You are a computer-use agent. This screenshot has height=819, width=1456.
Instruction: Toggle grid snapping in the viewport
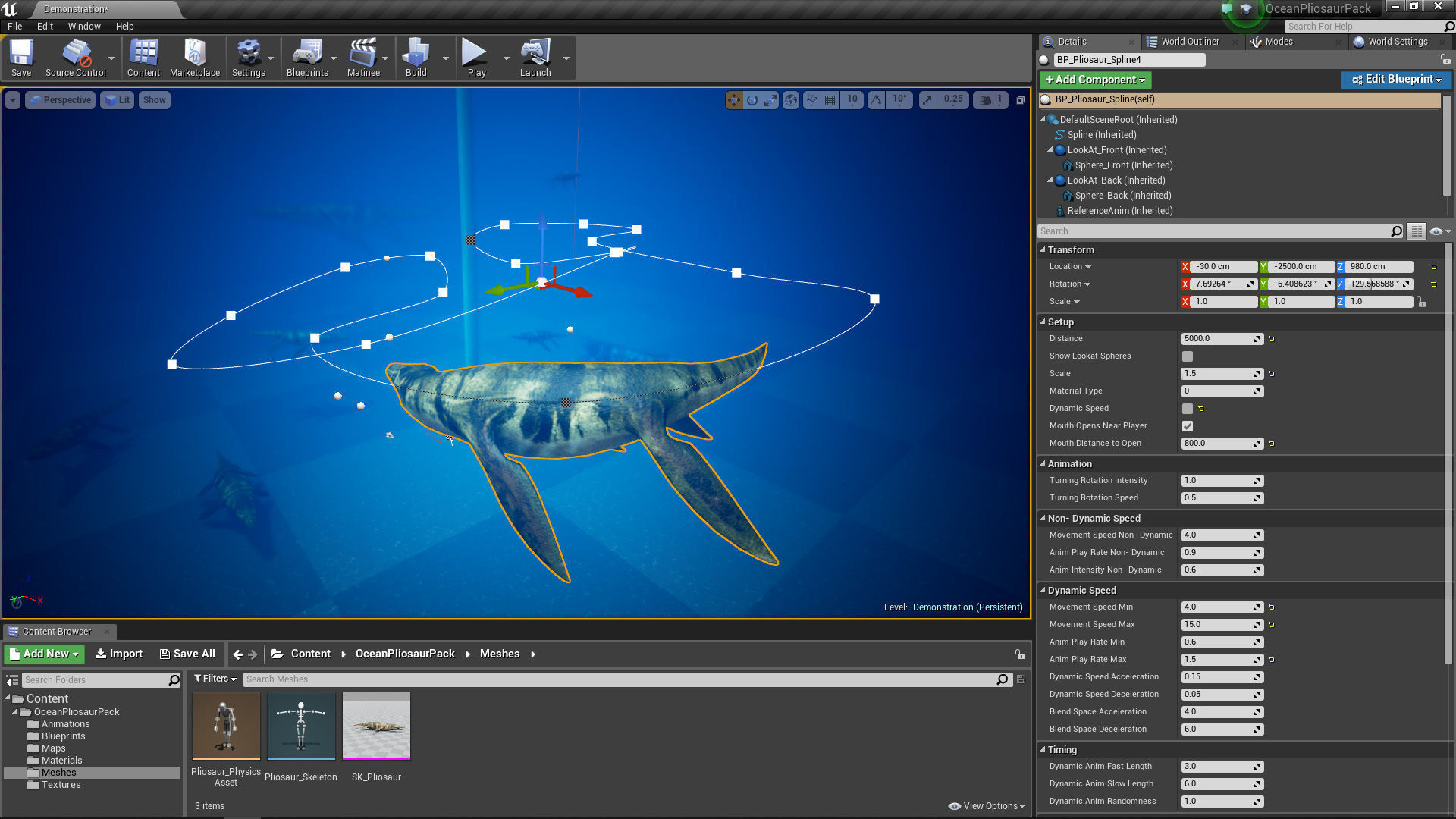pyautogui.click(x=830, y=100)
